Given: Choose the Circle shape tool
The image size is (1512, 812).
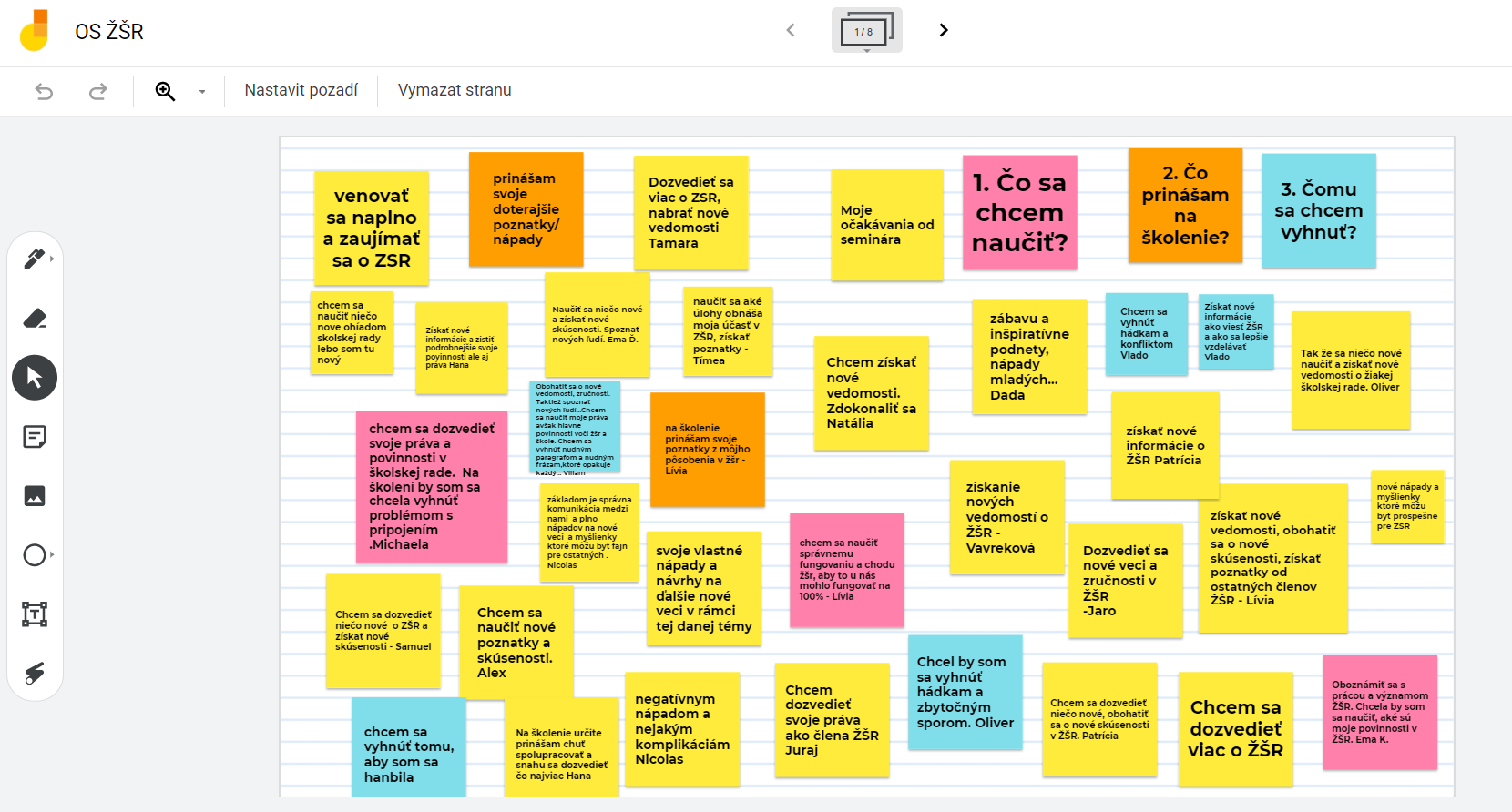Looking at the screenshot, I should tap(34, 555).
